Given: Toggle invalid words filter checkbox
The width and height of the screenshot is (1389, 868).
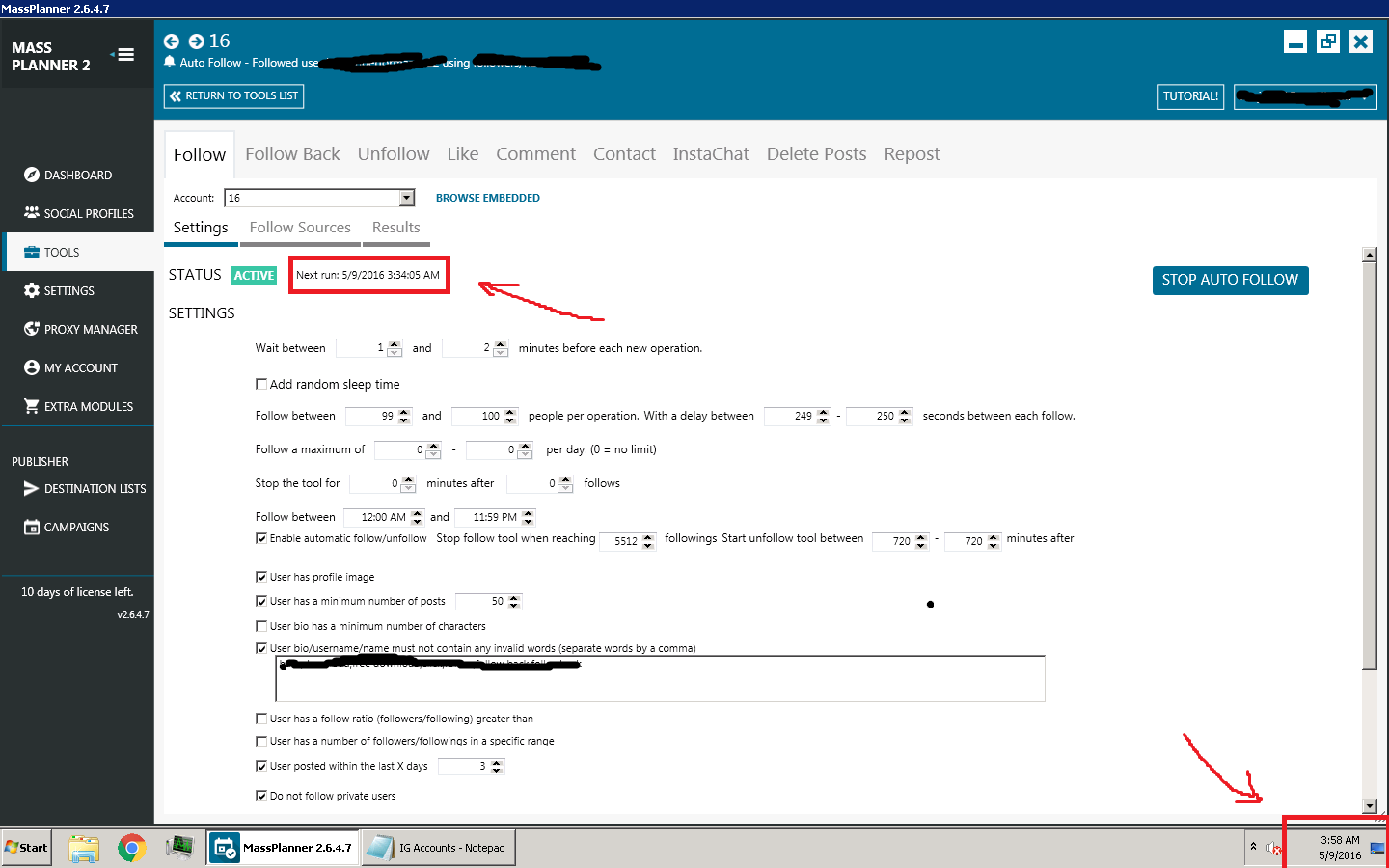Looking at the screenshot, I should (x=261, y=648).
